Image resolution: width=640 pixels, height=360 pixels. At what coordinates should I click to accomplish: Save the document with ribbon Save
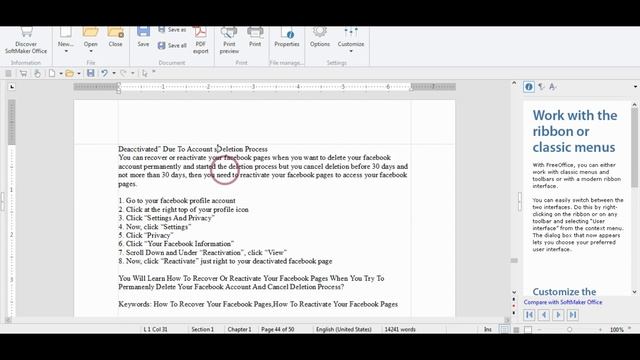pyautogui.click(x=143, y=37)
